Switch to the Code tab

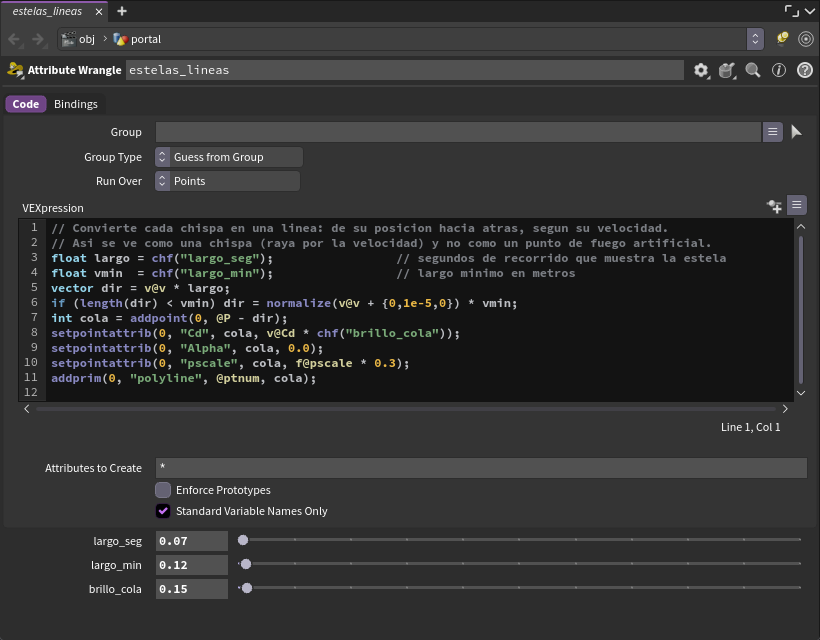point(26,104)
